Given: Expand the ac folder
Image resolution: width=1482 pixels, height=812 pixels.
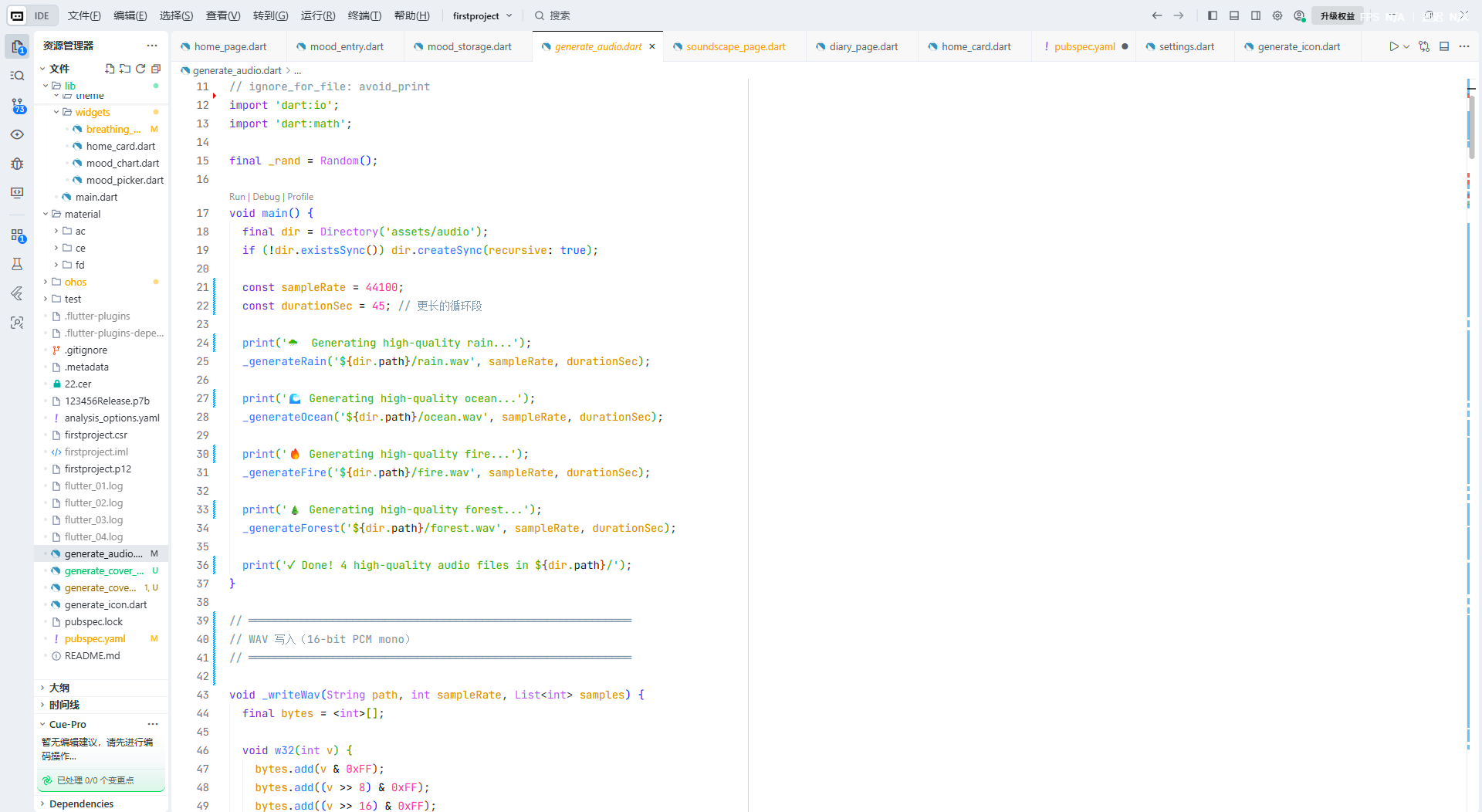Looking at the screenshot, I should coord(56,231).
